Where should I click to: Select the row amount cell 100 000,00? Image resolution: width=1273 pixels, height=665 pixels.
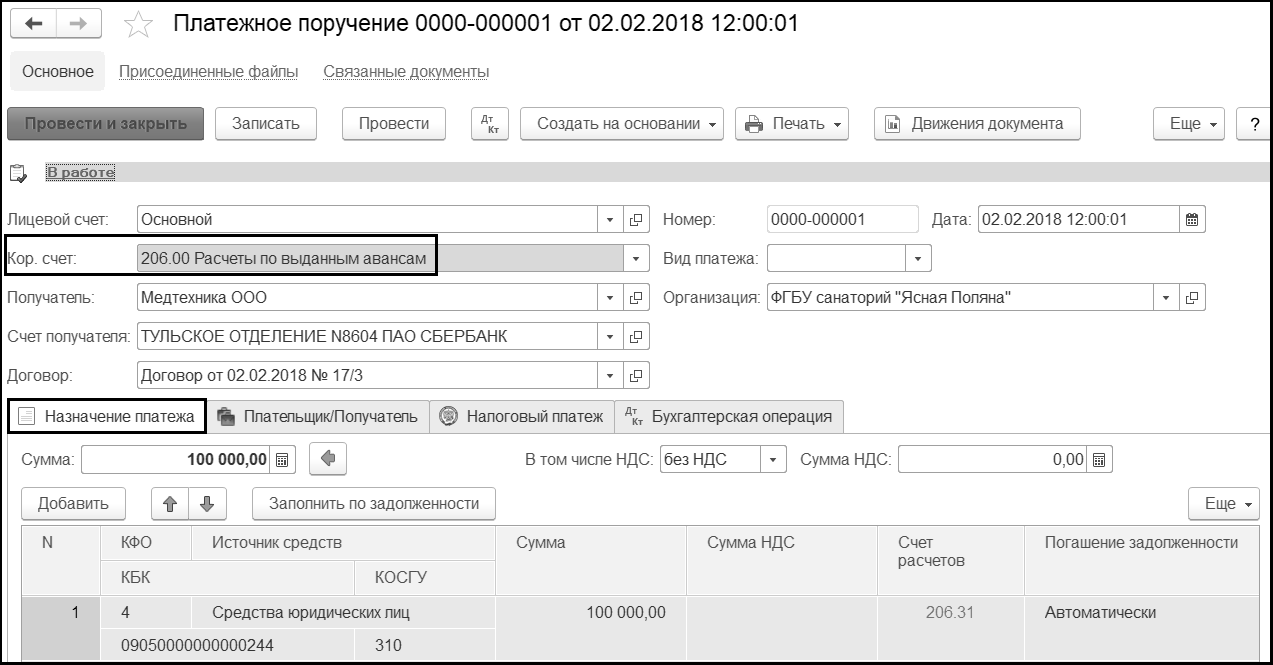591,613
